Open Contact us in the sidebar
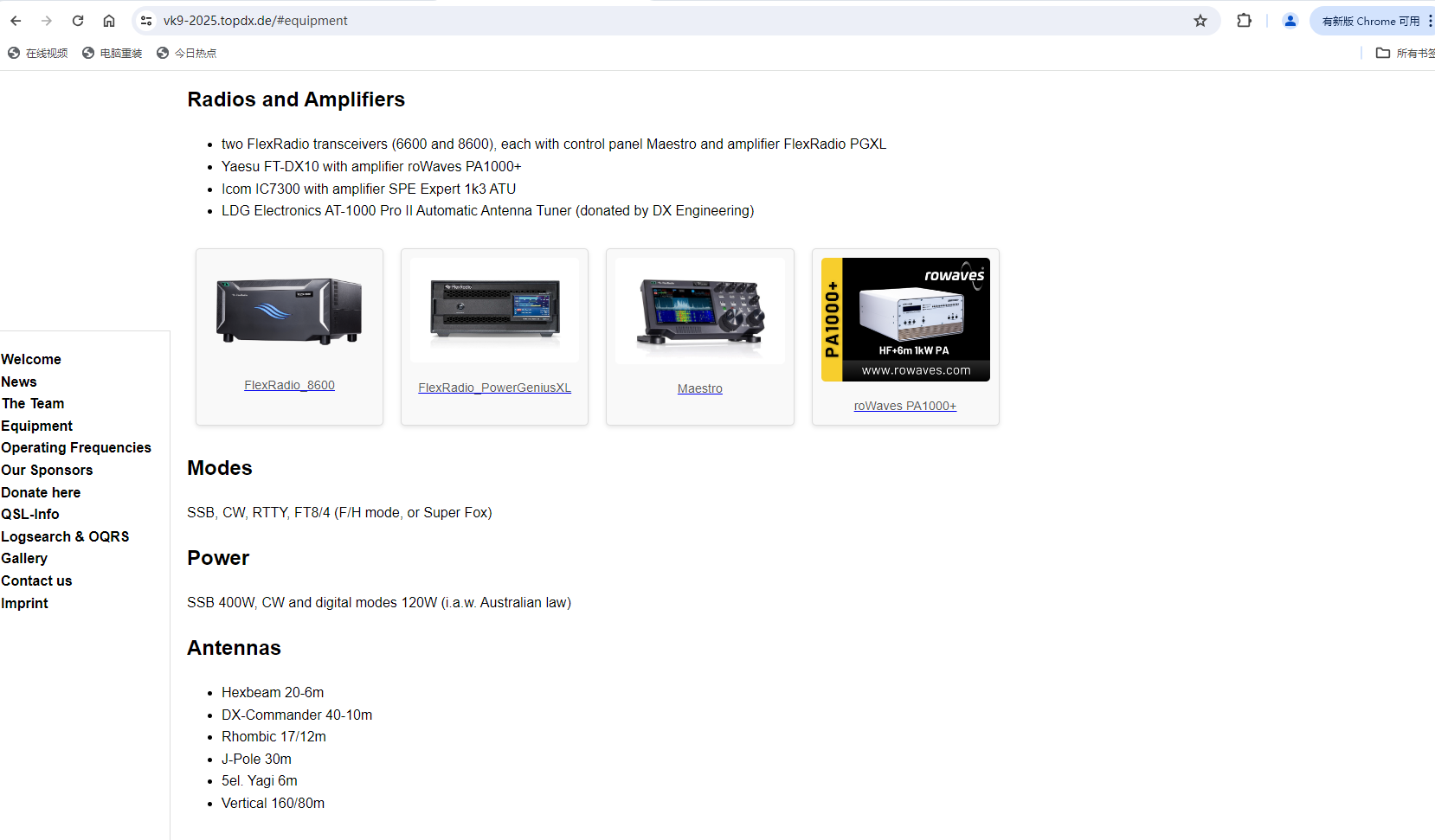Screen dimensions: 1435x840 36,580
